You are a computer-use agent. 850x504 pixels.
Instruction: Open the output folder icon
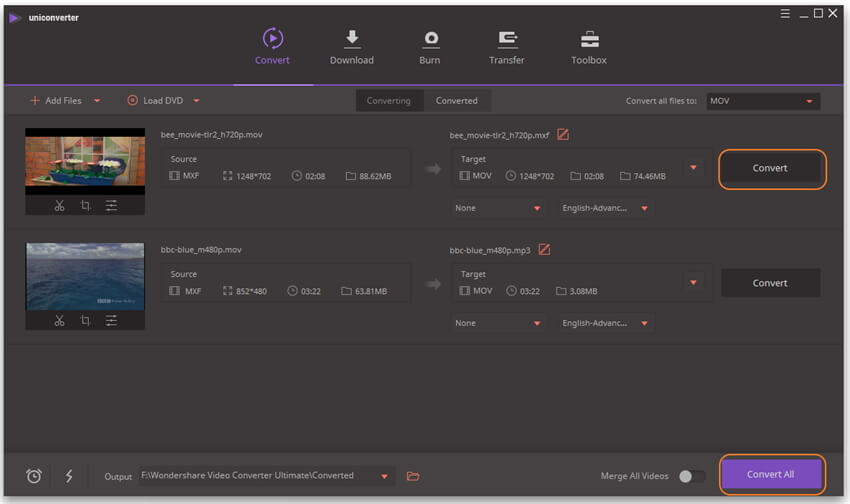pos(413,476)
